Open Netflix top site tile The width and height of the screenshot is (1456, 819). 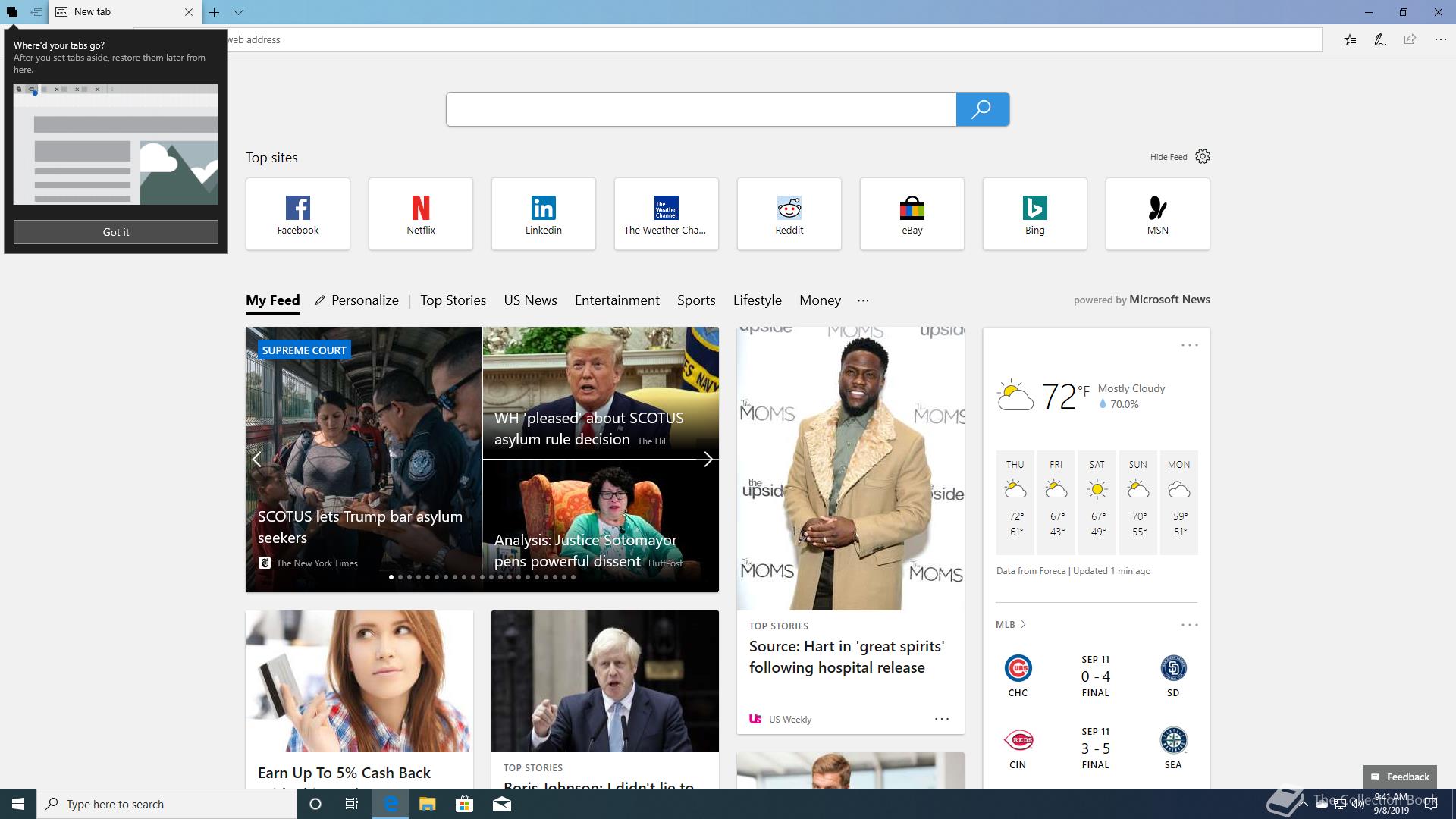click(421, 214)
